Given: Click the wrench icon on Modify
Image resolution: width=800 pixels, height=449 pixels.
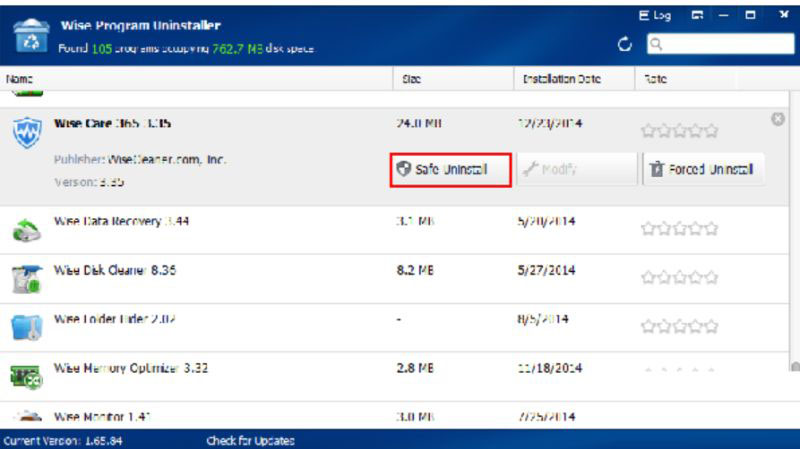Looking at the screenshot, I should [530, 169].
